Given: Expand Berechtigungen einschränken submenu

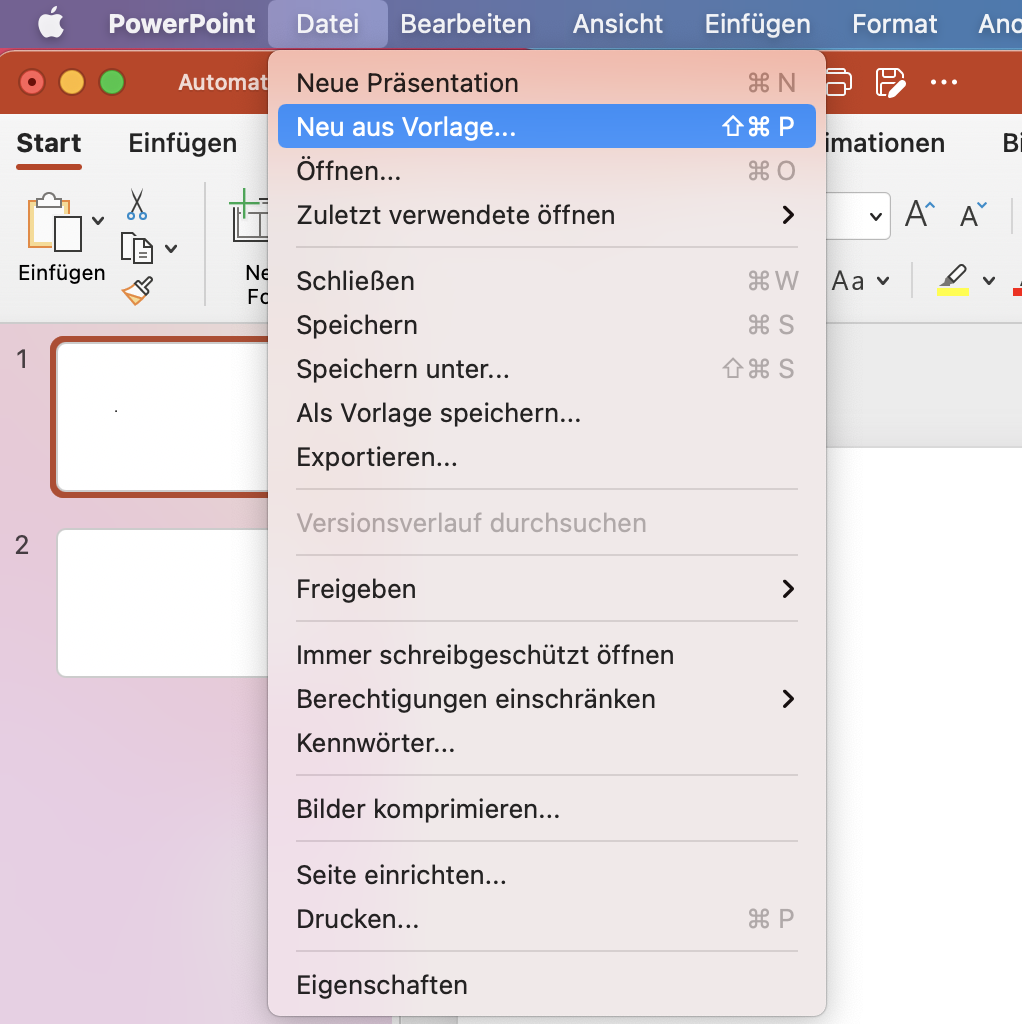Looking at the screenshot, I should tap(547, 699).
